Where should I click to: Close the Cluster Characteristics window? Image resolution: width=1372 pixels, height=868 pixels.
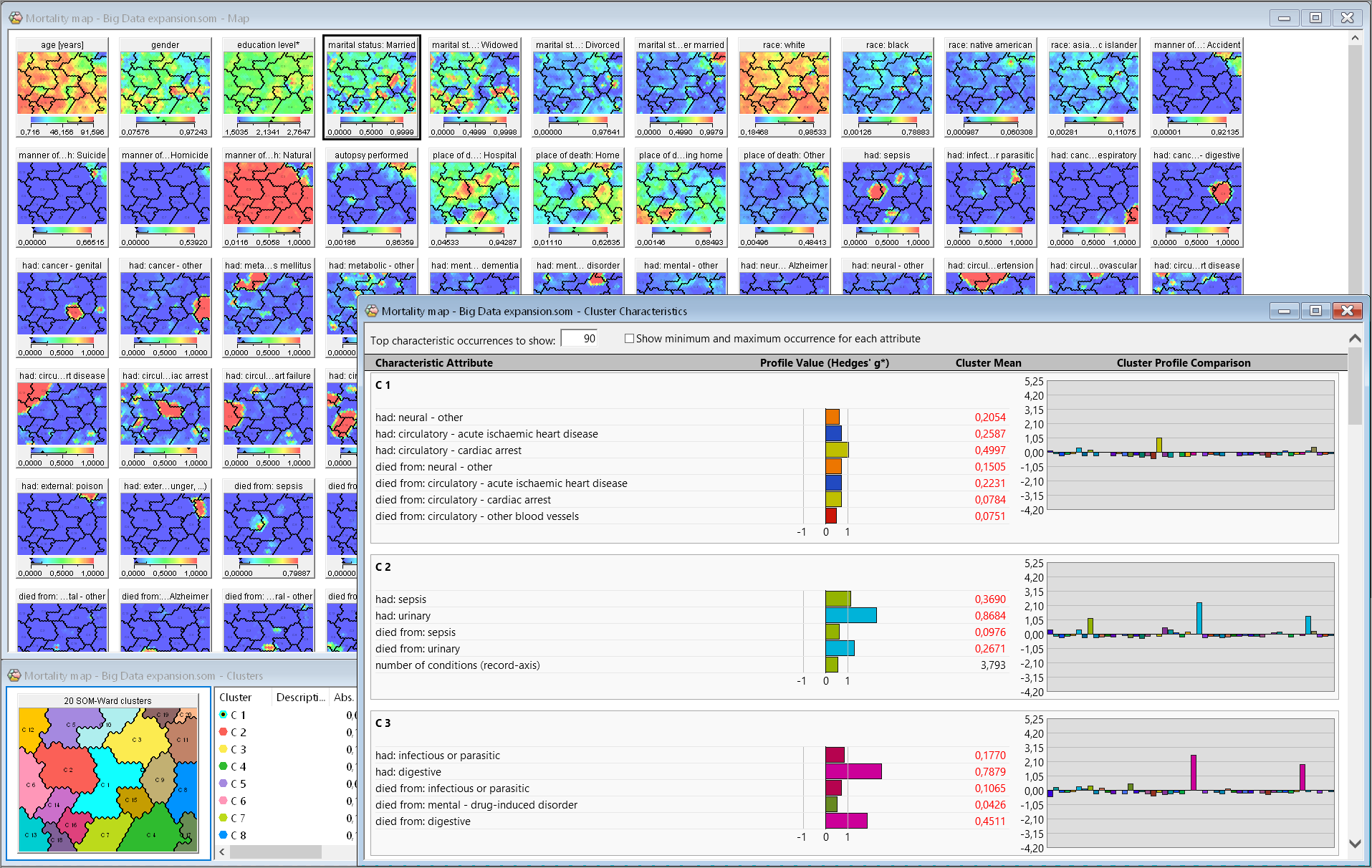click(1347, 311)
